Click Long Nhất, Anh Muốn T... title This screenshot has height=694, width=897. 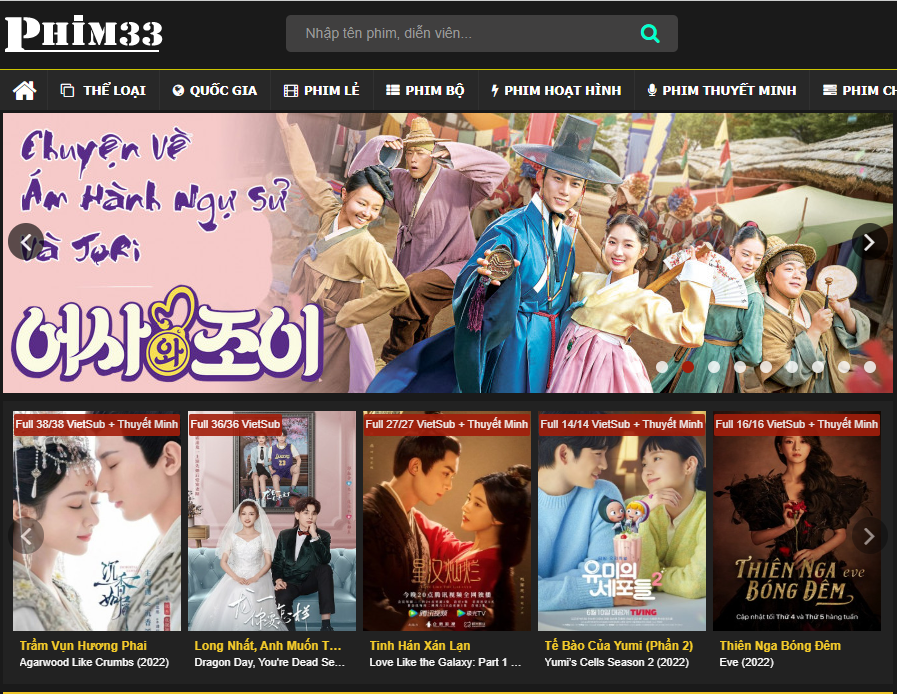click(268, 645)
